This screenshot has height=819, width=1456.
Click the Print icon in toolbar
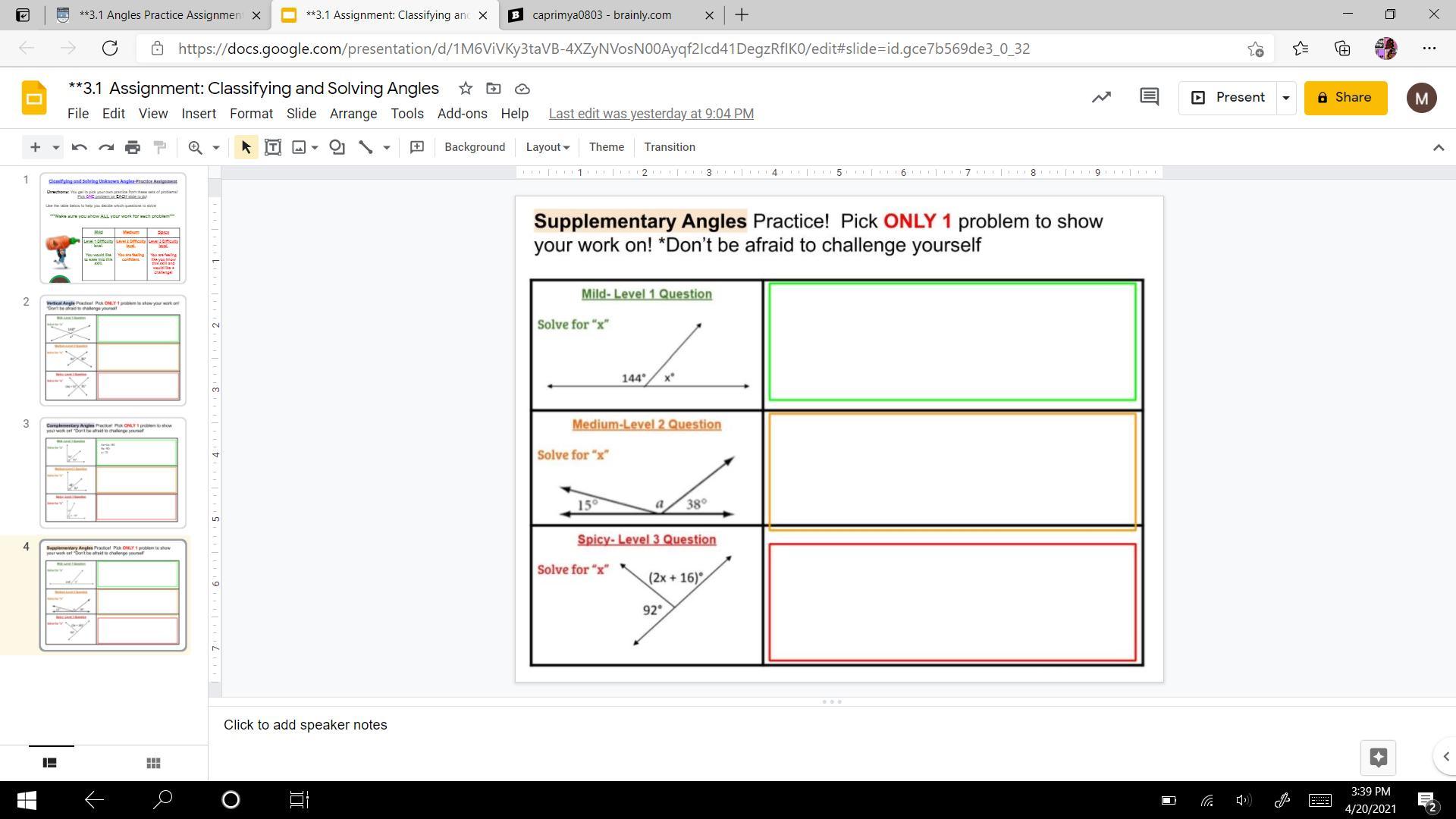pos(133,147)
